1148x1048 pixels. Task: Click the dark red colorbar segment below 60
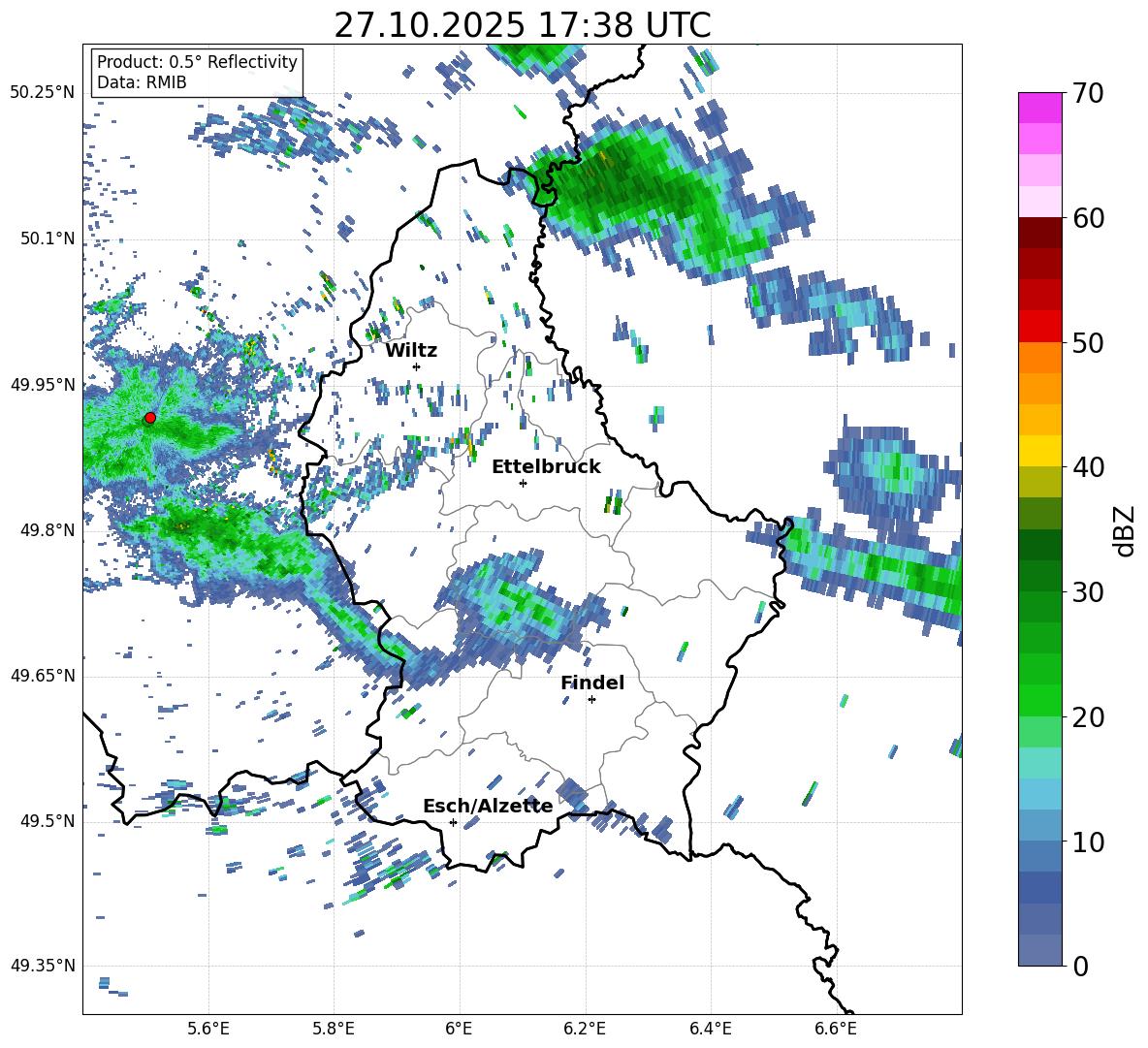click(x=1039, y=233)
